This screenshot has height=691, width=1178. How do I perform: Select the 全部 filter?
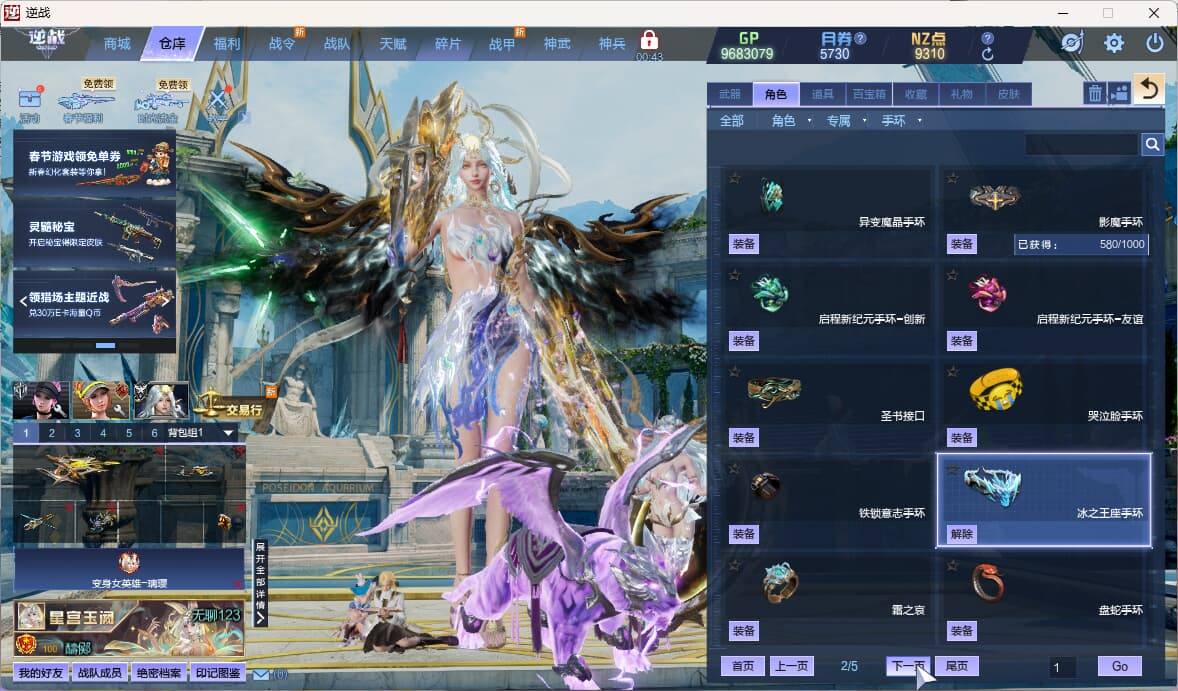[732, 120]
